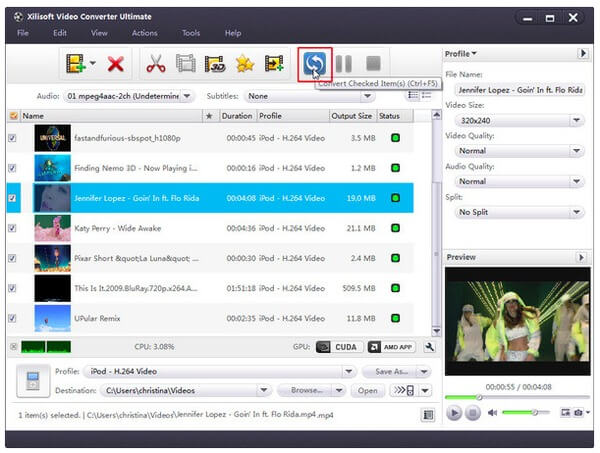Click the Add Output Profile icon
The height and width of the screenshot is (453, 600).
274,64
